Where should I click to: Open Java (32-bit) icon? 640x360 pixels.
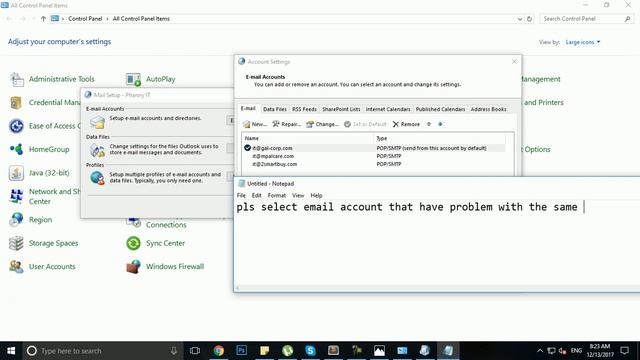[x=16, y=173]
